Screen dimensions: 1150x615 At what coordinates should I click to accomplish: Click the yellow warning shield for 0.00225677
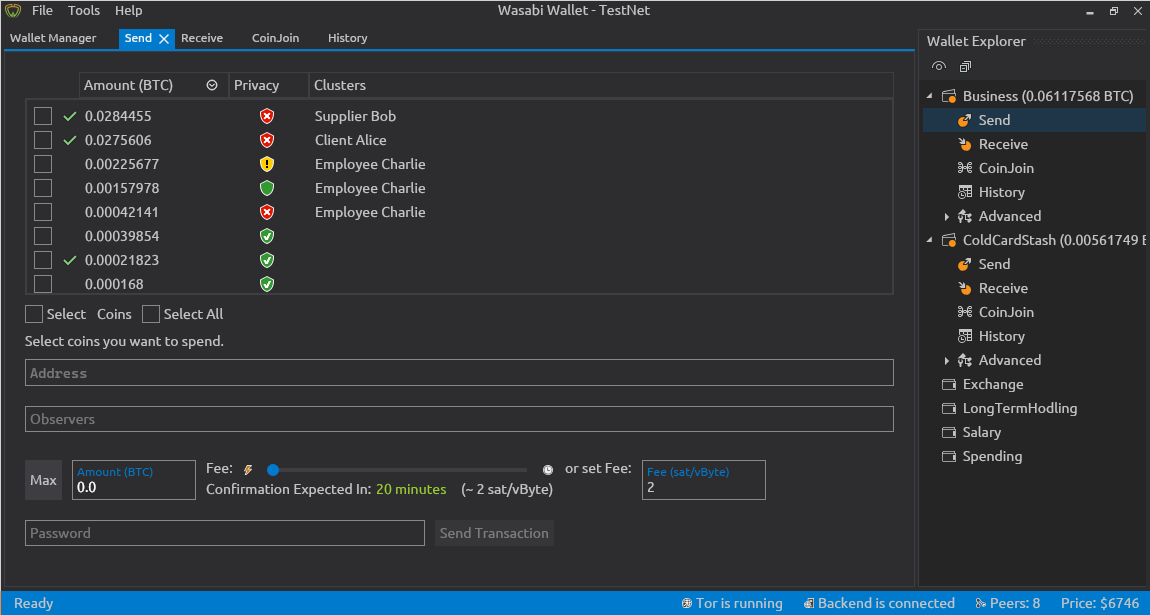[267, 164]
